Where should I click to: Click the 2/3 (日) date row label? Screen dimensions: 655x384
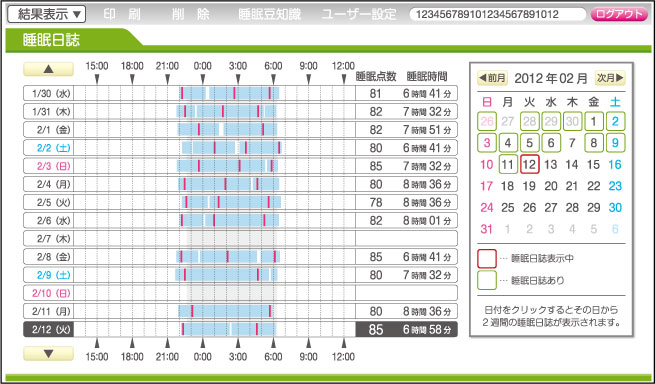point(48,166)
